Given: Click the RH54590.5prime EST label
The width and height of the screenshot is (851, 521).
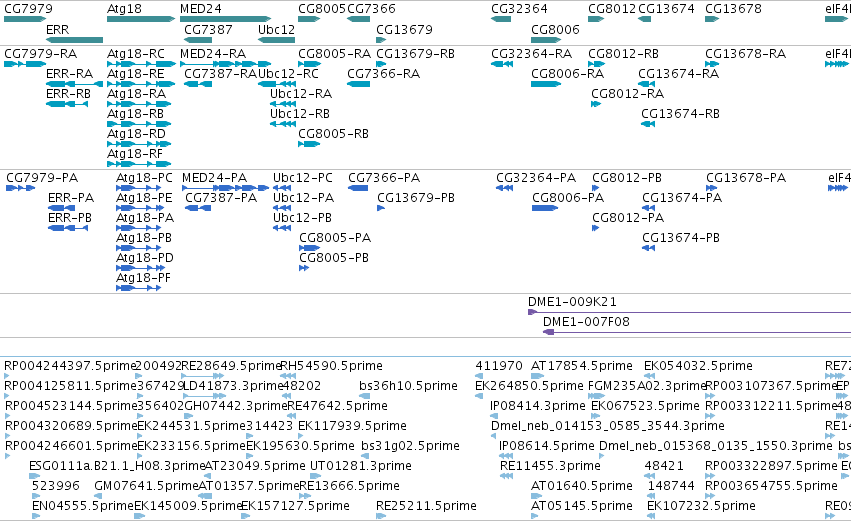Looking at the screenshot, I should [x=332, y=366].
